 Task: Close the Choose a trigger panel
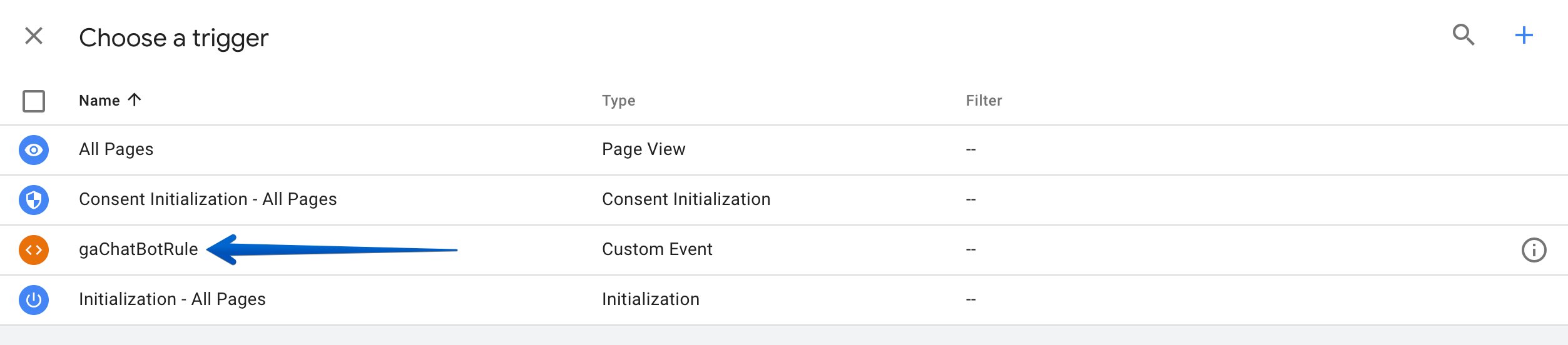click(34, 36)
